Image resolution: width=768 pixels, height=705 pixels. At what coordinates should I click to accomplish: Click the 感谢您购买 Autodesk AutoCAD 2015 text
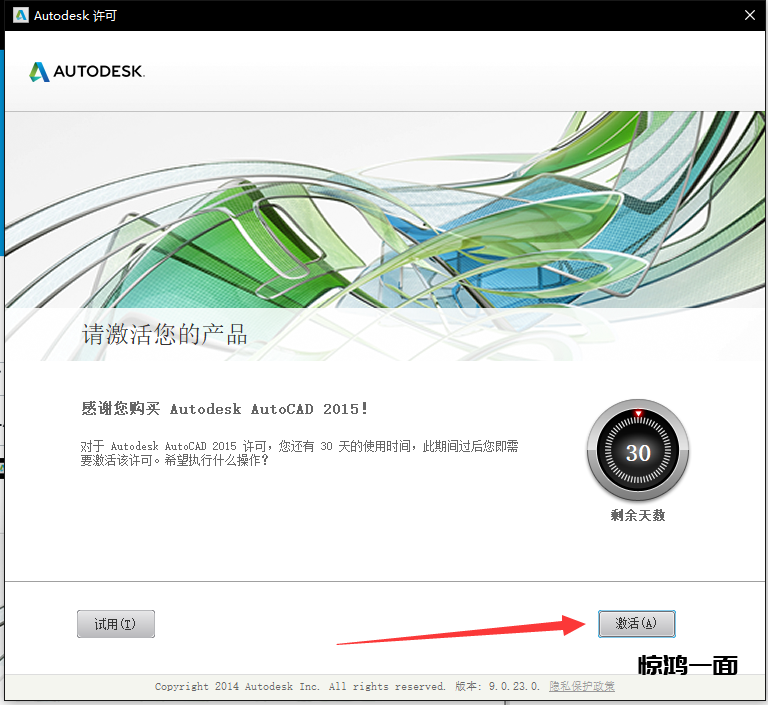click(224, 409)
